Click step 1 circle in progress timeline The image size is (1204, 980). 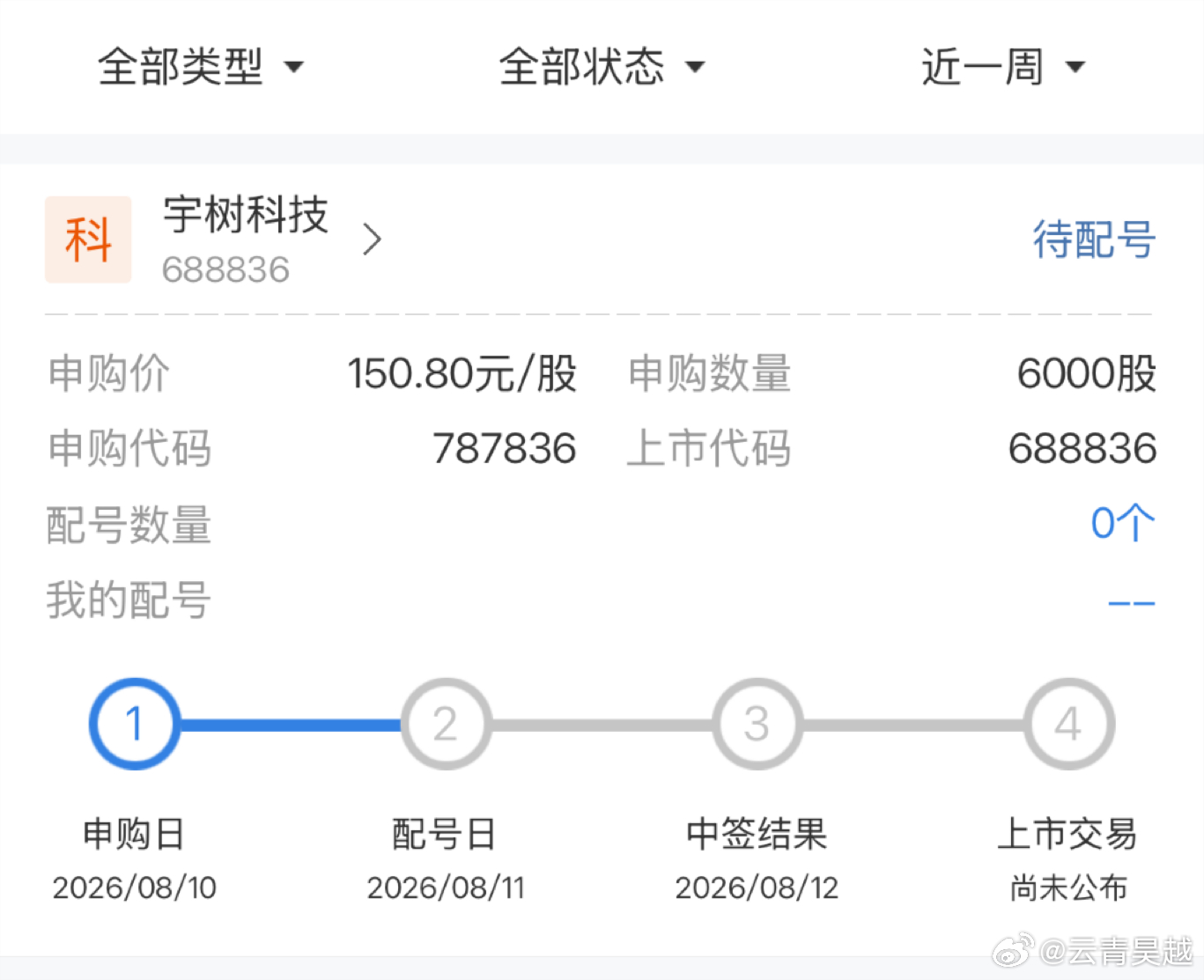click(135, 724)
